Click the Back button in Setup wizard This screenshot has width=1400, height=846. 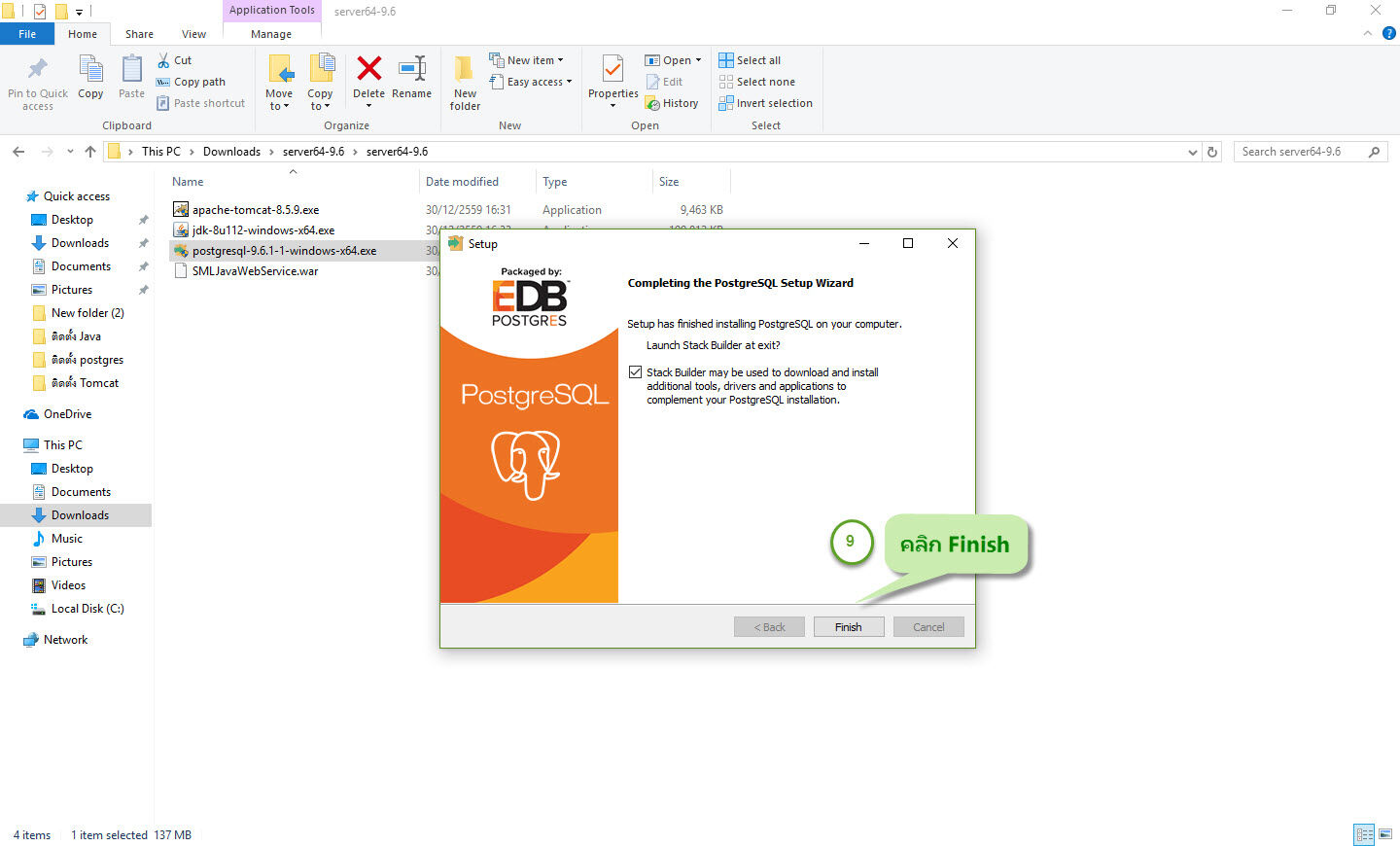[769, 627]
